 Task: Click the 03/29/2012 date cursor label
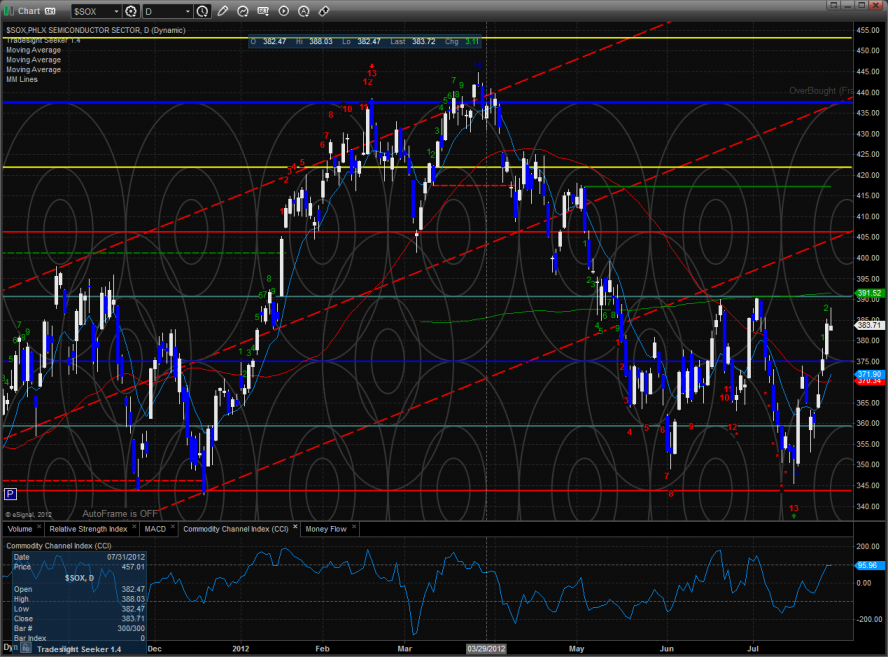point(486,648)
